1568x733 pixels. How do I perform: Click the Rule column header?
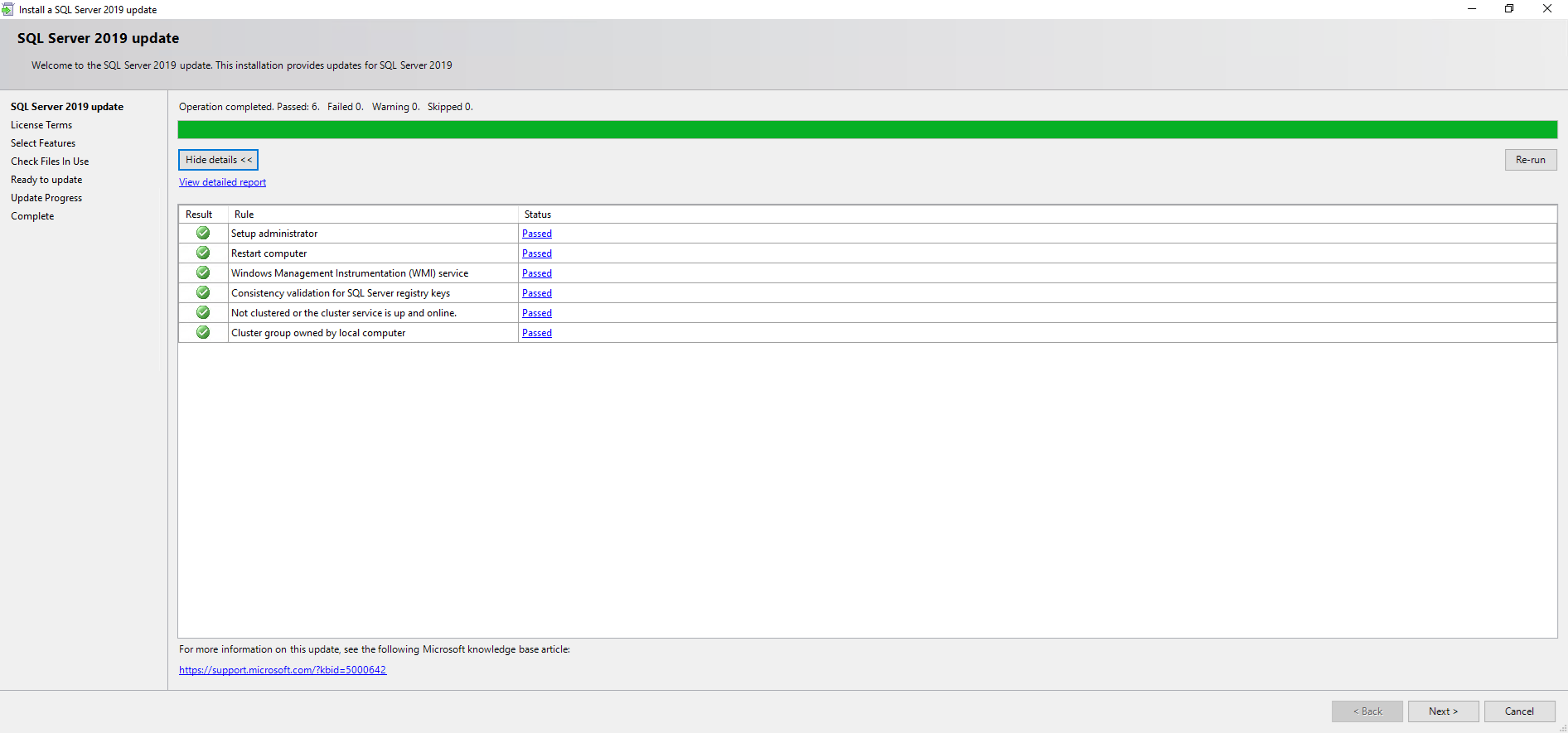(373, 215)
